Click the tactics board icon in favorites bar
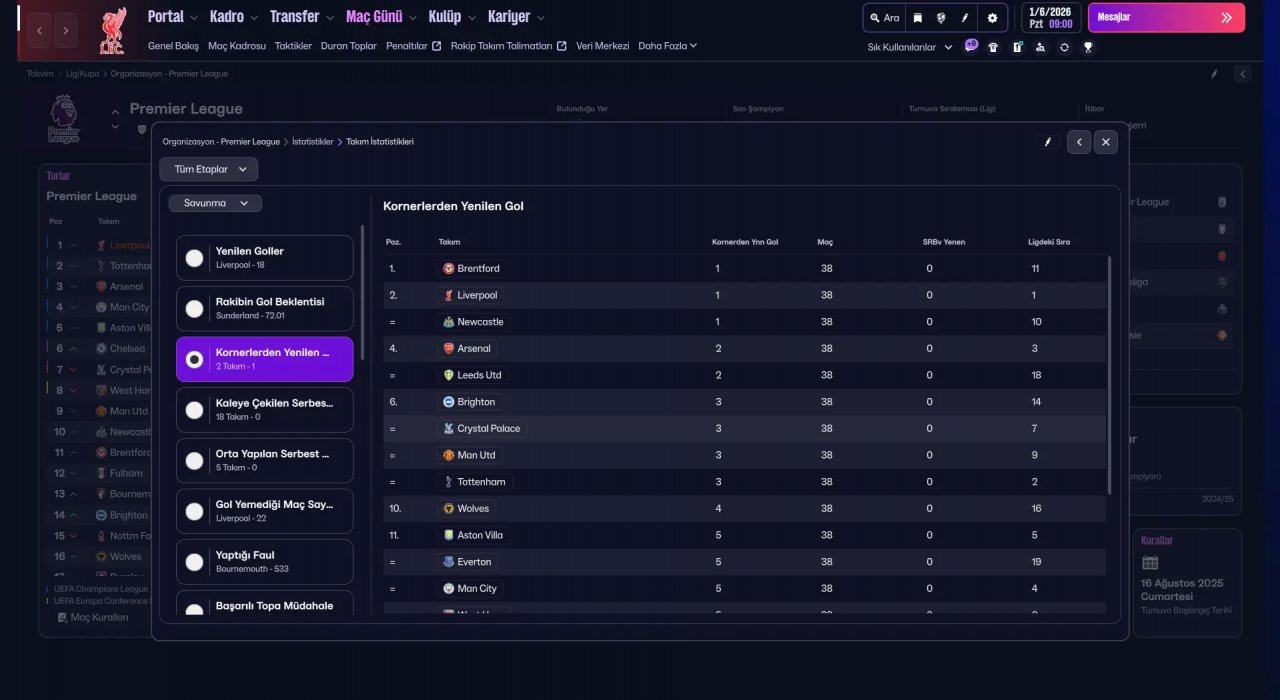1280x700 pixels. [x=1017, y=47]
